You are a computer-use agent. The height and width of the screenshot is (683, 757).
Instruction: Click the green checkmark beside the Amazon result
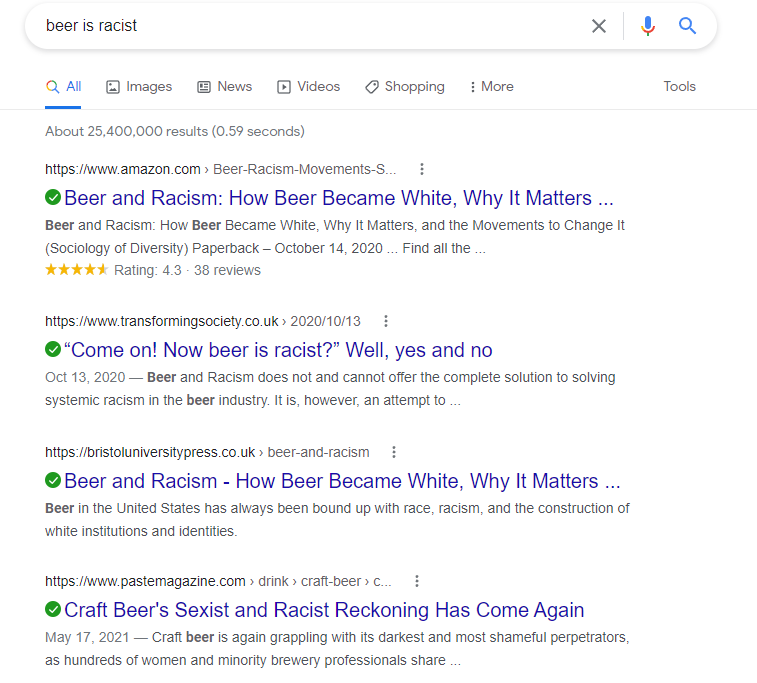[53, 197]
